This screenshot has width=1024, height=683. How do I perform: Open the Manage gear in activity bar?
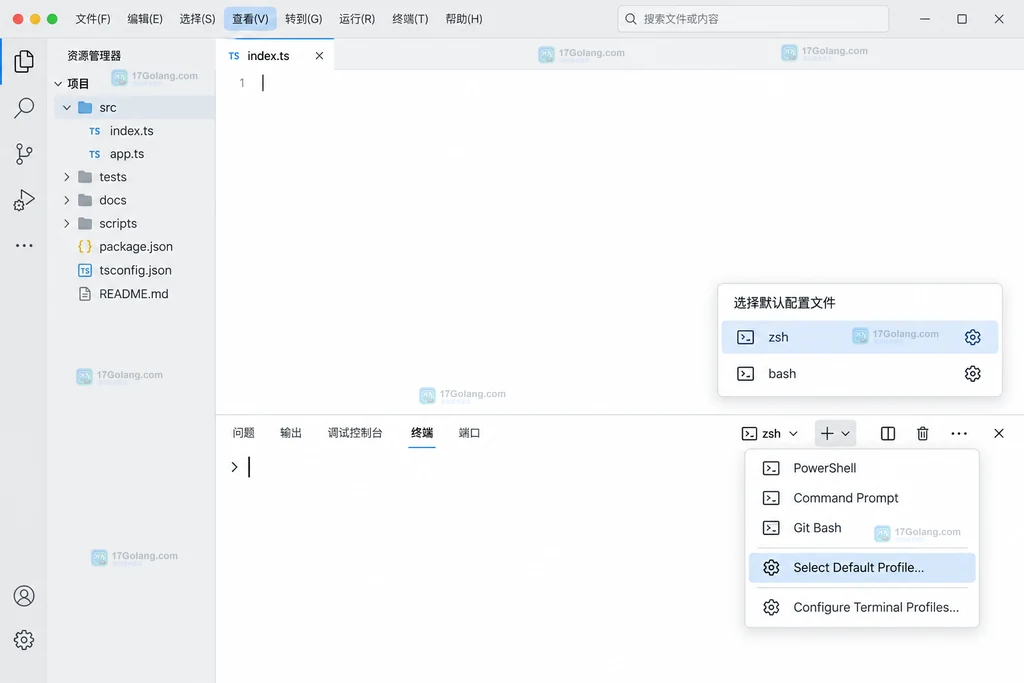point(24,640)
